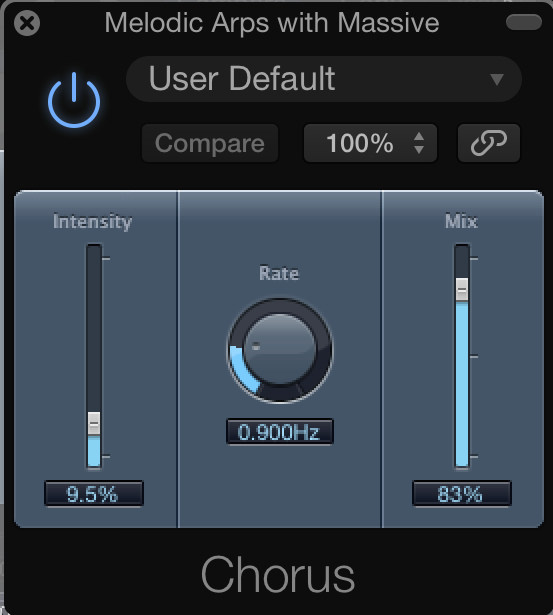Click the view size stepper down arrow
This screenshot has width=553, height=615.
419,150
